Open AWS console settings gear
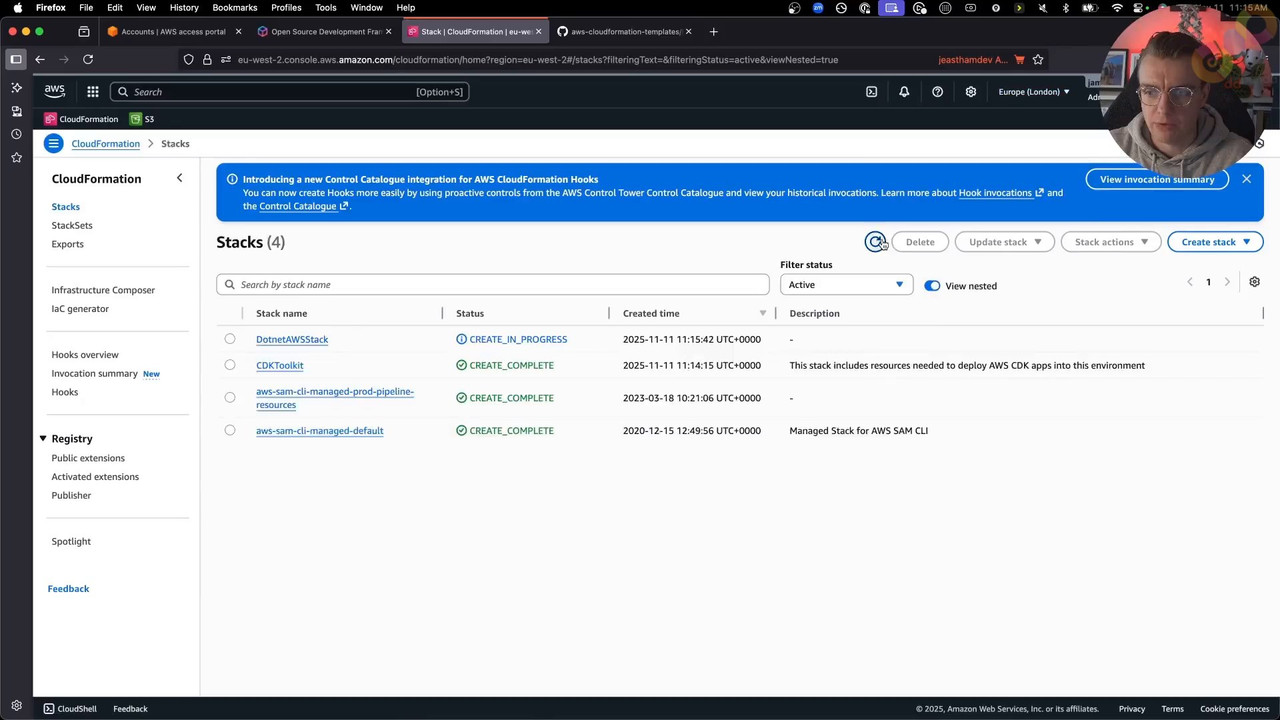This screenshot has width=1280, height=720. [x=970, y=92]
